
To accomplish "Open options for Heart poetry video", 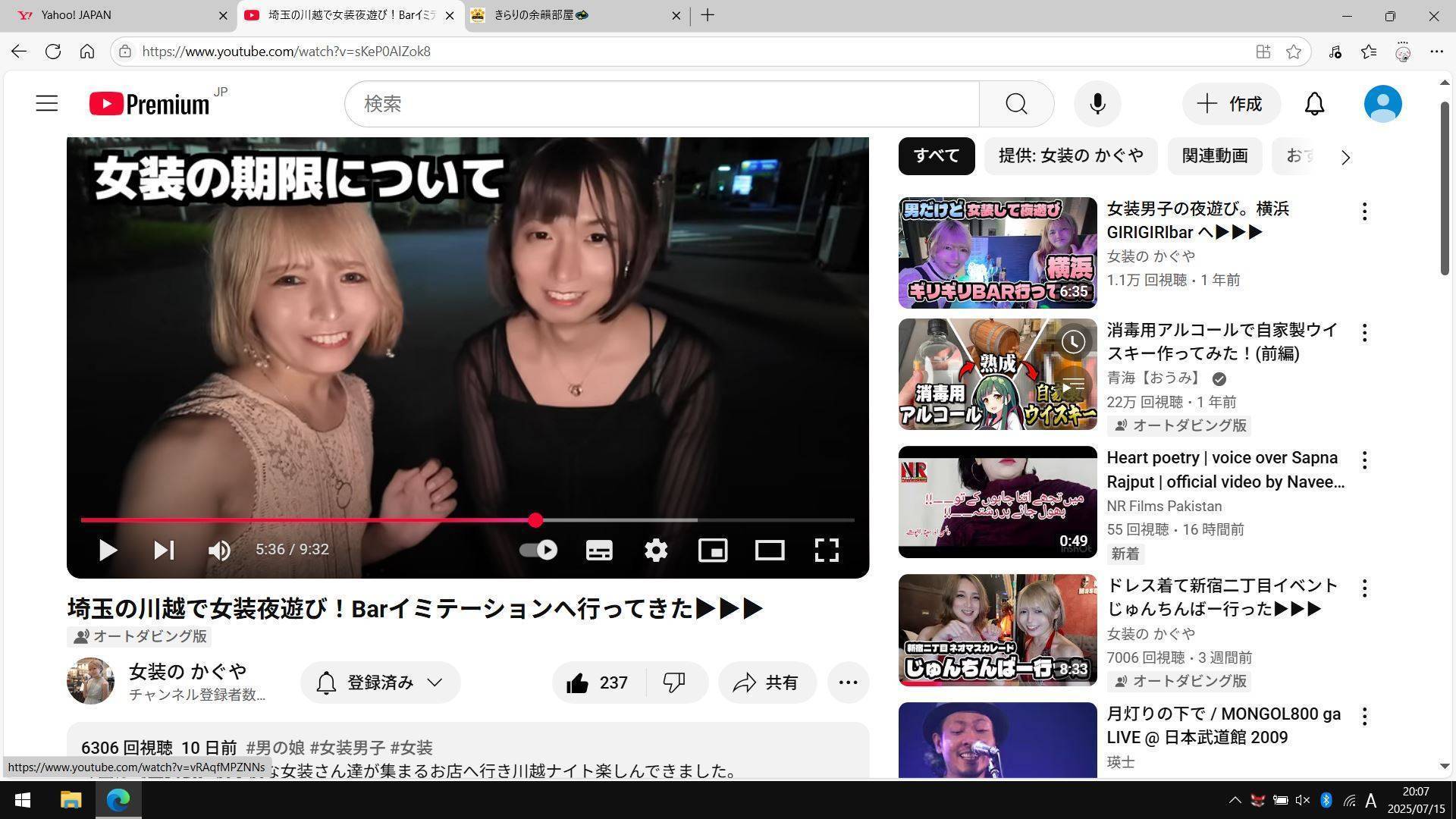I will click(1364, 460).
